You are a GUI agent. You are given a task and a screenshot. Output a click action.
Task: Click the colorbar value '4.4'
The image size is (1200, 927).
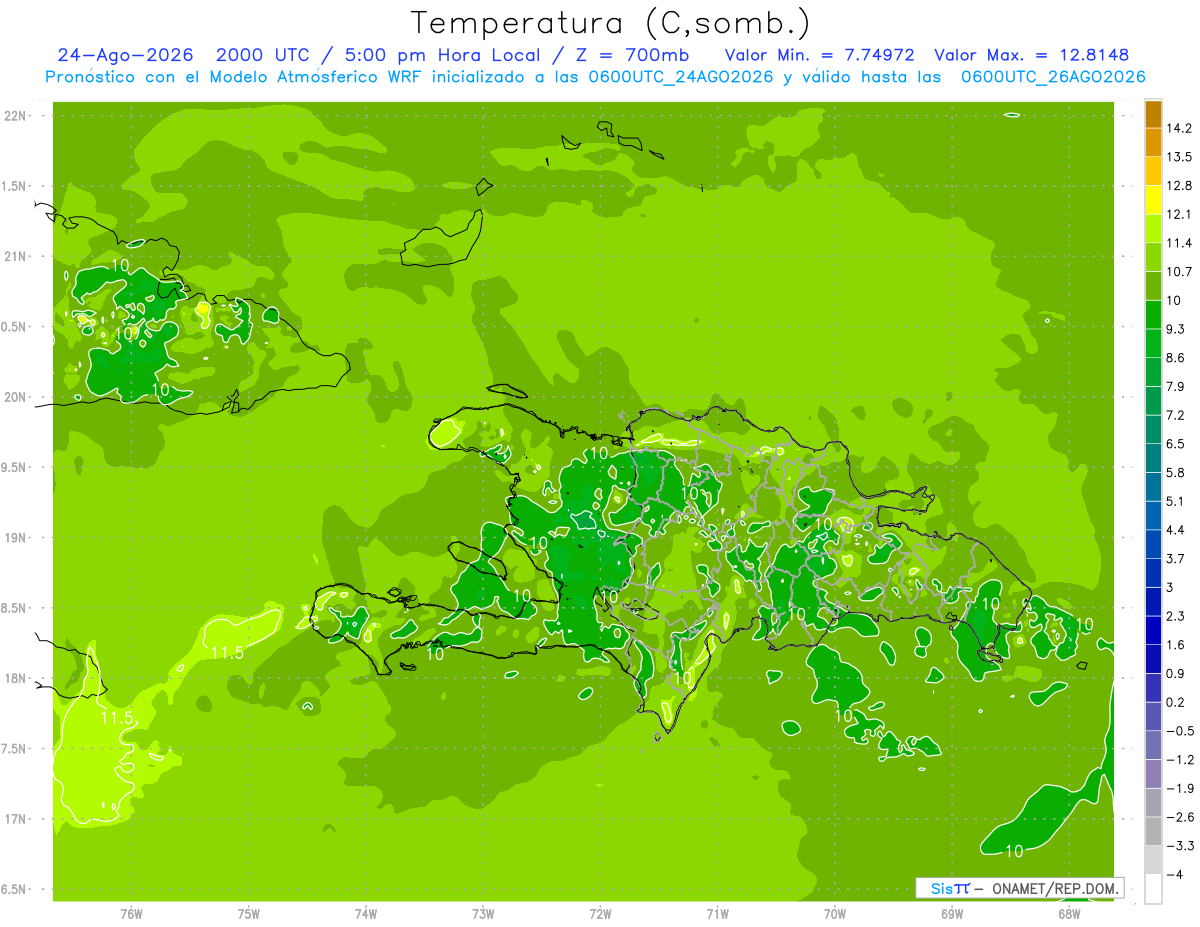click(1177, 530)
